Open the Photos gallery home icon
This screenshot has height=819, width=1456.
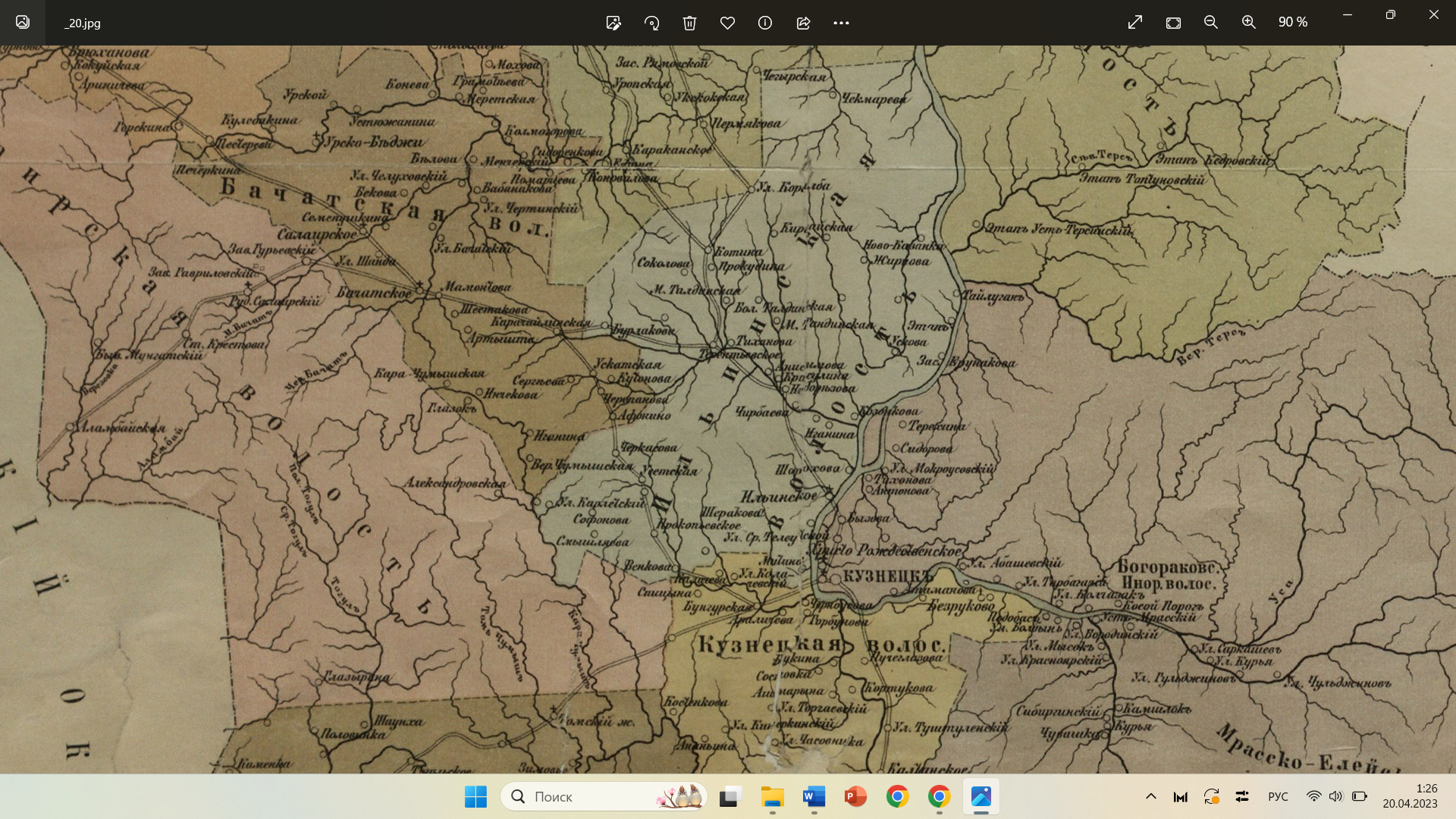tap(23, 23)
